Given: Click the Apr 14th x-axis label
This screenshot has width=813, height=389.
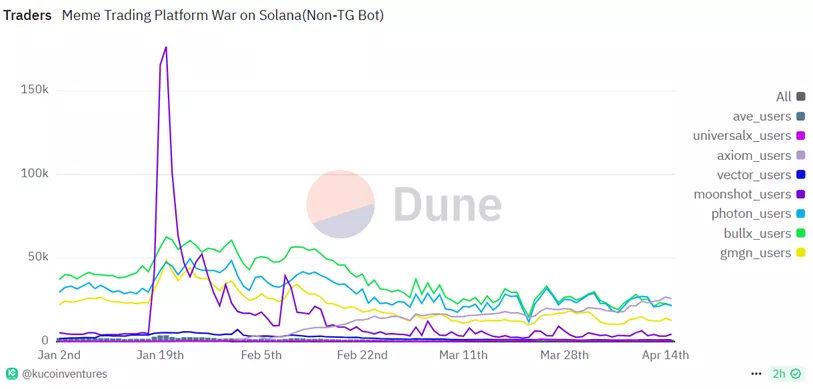Looking at the screenshot, I should 665,355.
